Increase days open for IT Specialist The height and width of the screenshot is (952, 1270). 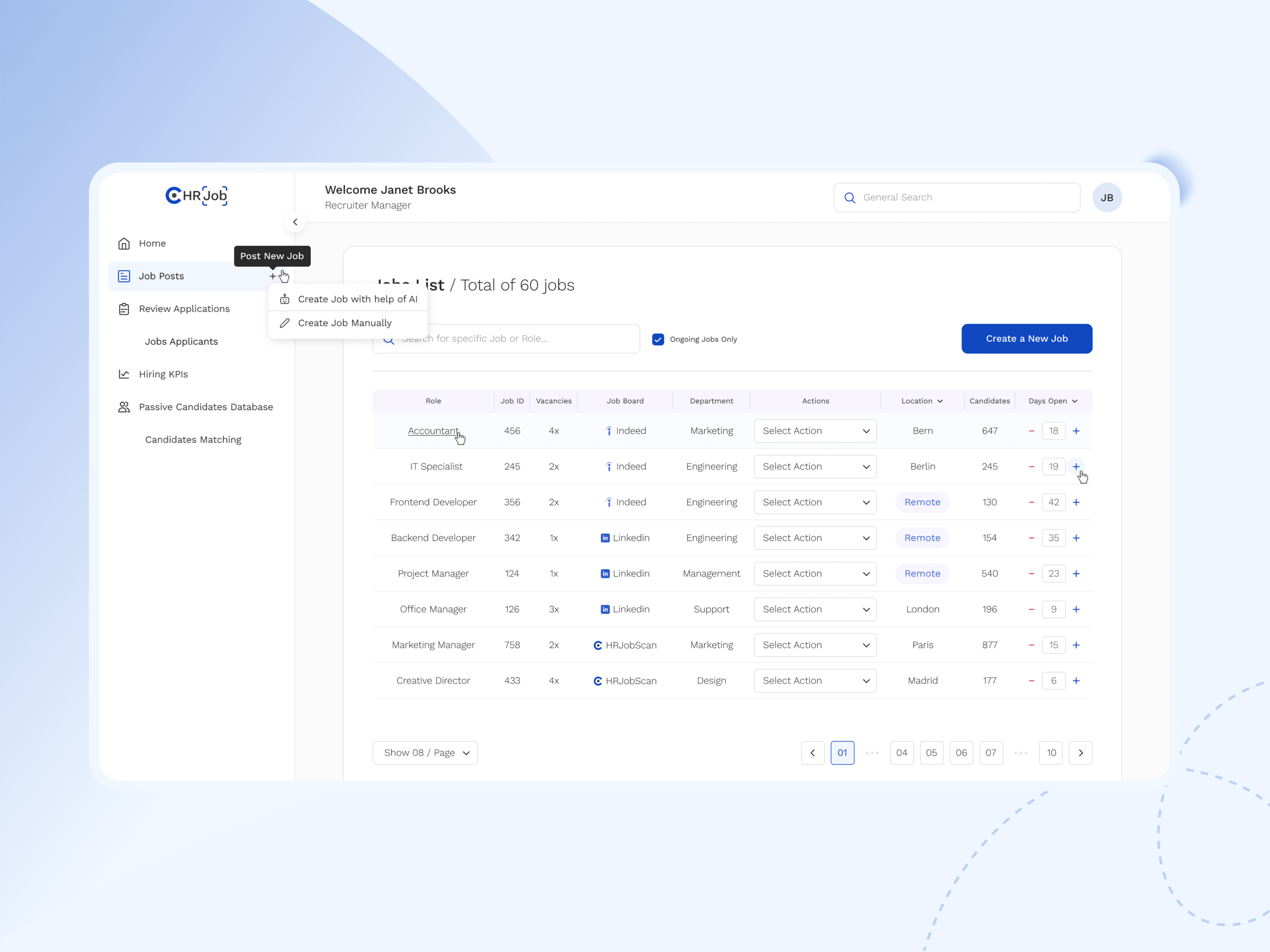tap(1076, 466)
